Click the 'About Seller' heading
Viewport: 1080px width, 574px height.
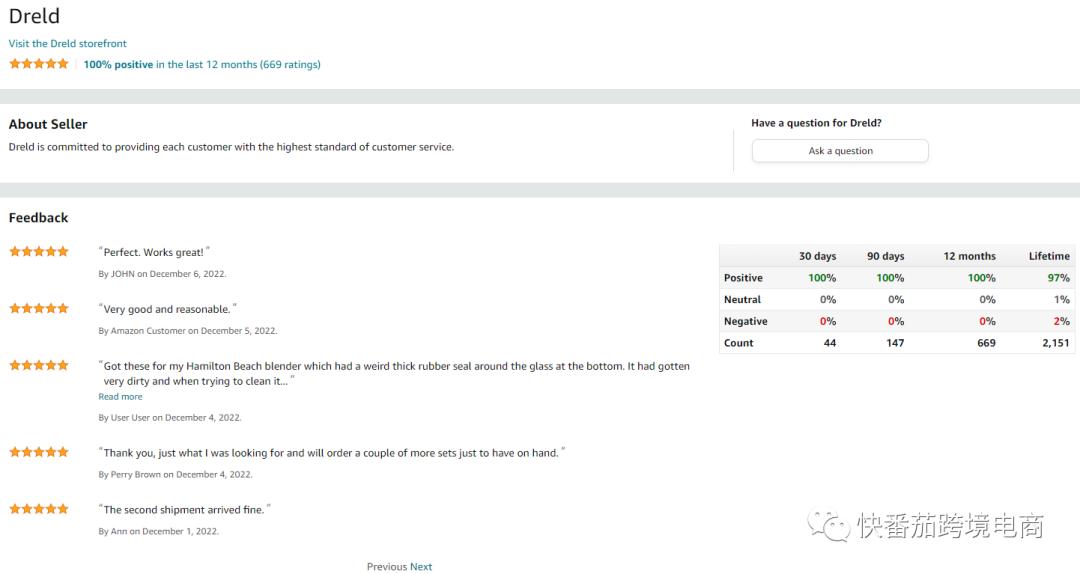point(48,124)
